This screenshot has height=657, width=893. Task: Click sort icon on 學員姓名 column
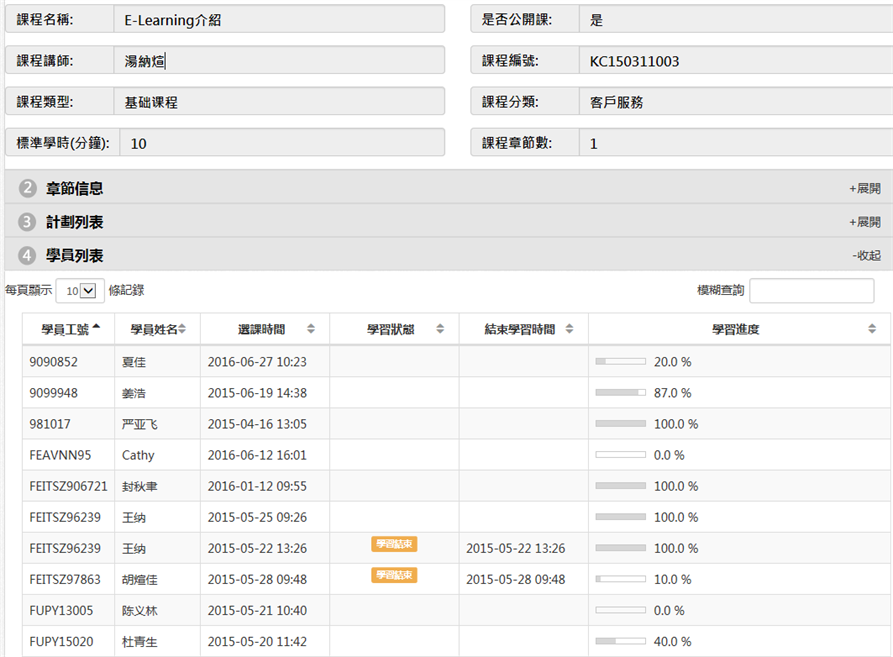coord(182,329)
